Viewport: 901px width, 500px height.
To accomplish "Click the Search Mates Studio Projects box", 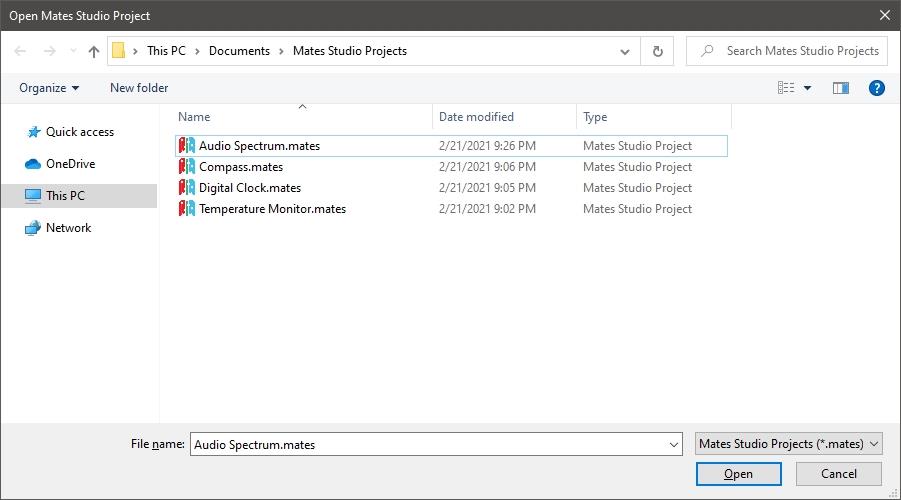I will coord(787,51).
